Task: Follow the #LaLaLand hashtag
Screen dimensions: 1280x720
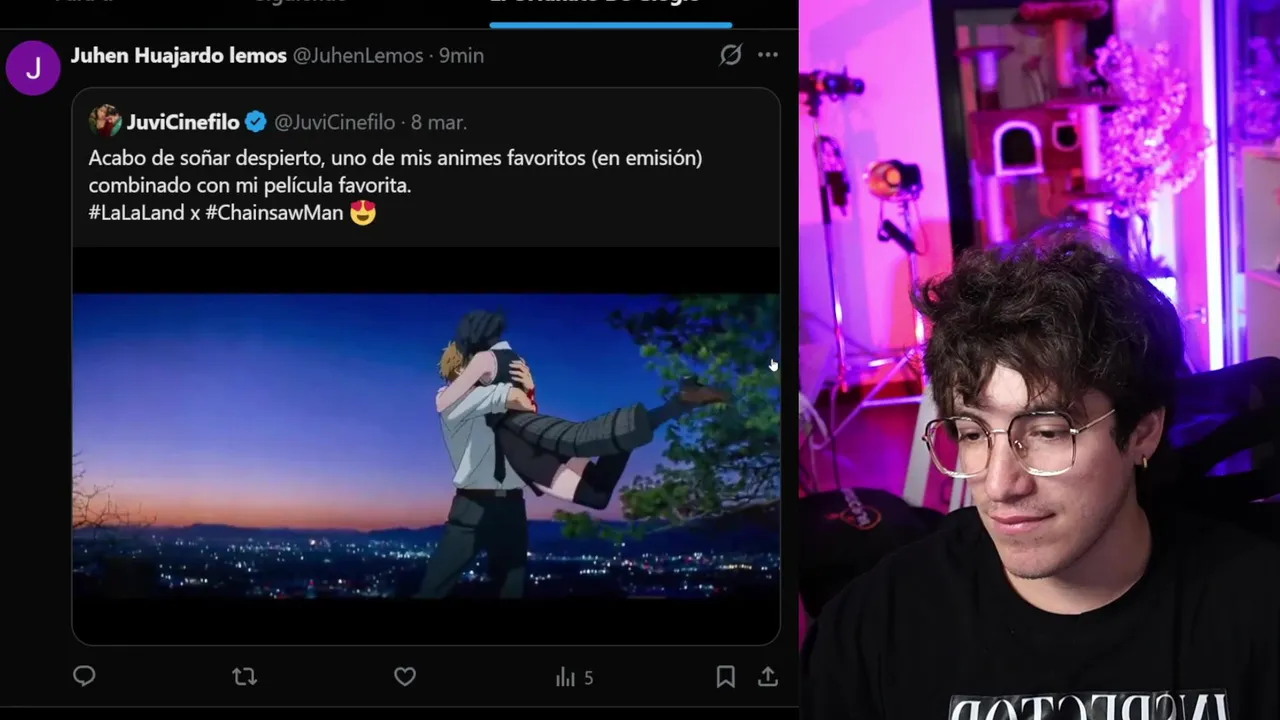Action: pyautogui.click(x=137, y=212)
